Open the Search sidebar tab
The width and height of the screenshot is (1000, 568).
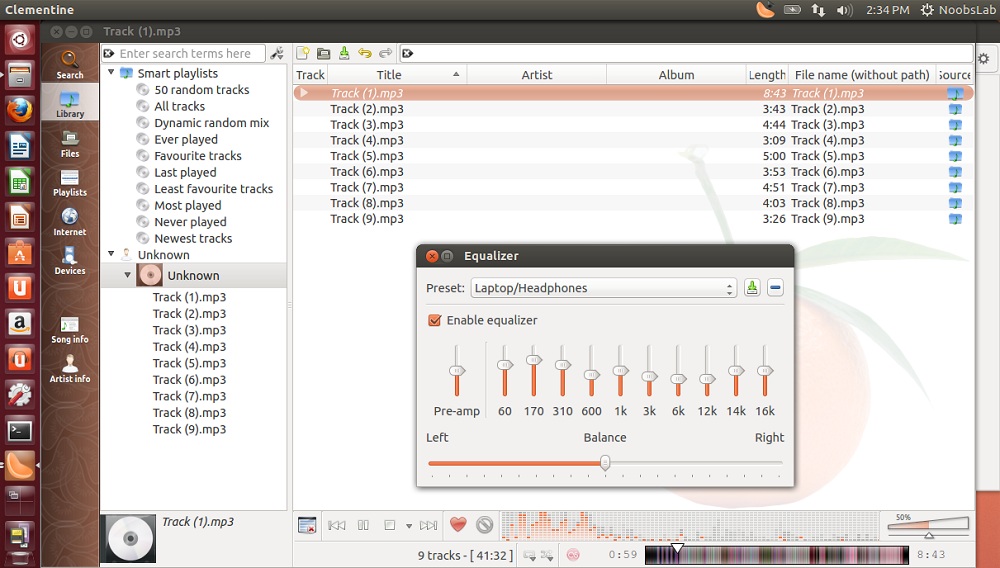click(70, 64)
